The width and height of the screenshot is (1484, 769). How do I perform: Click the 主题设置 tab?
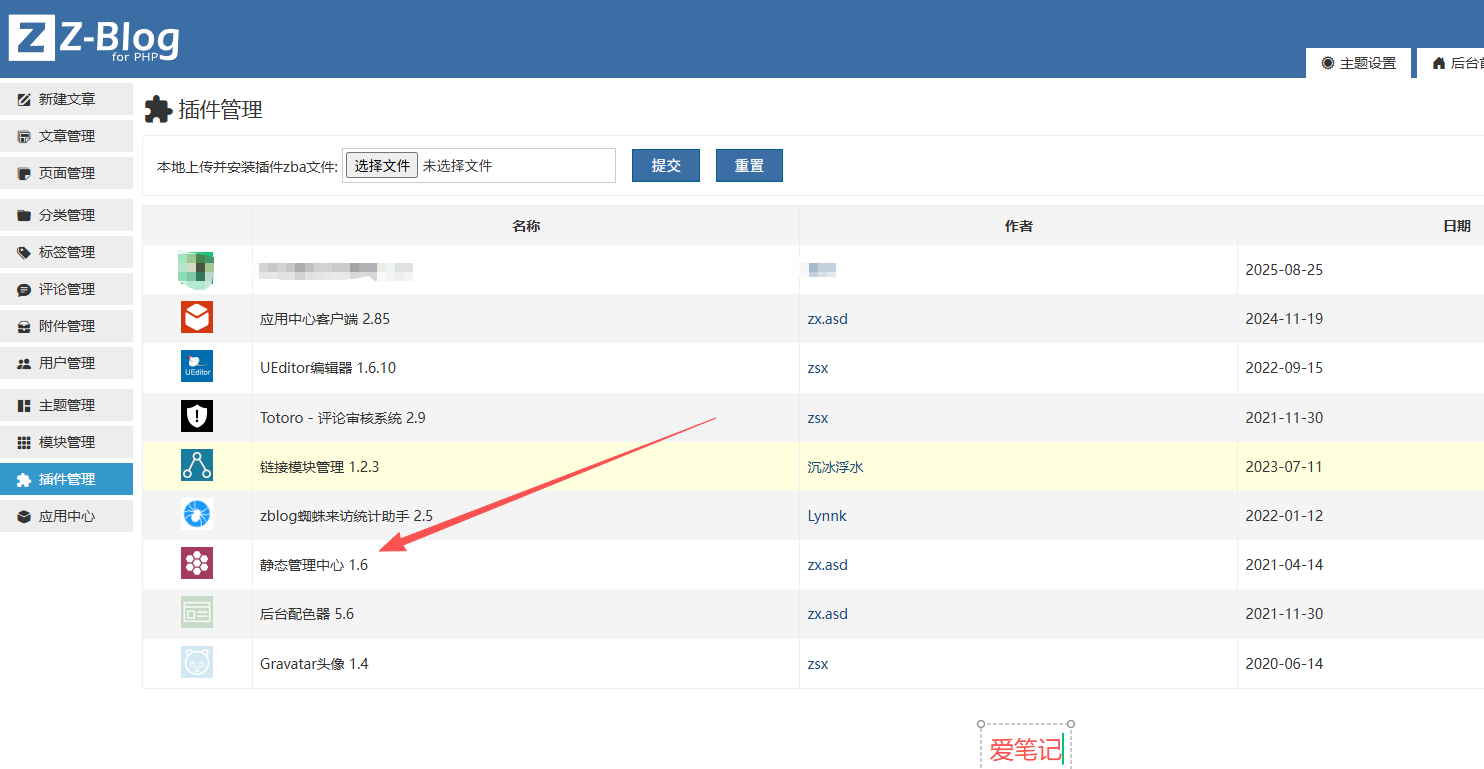click(1358, 63)
